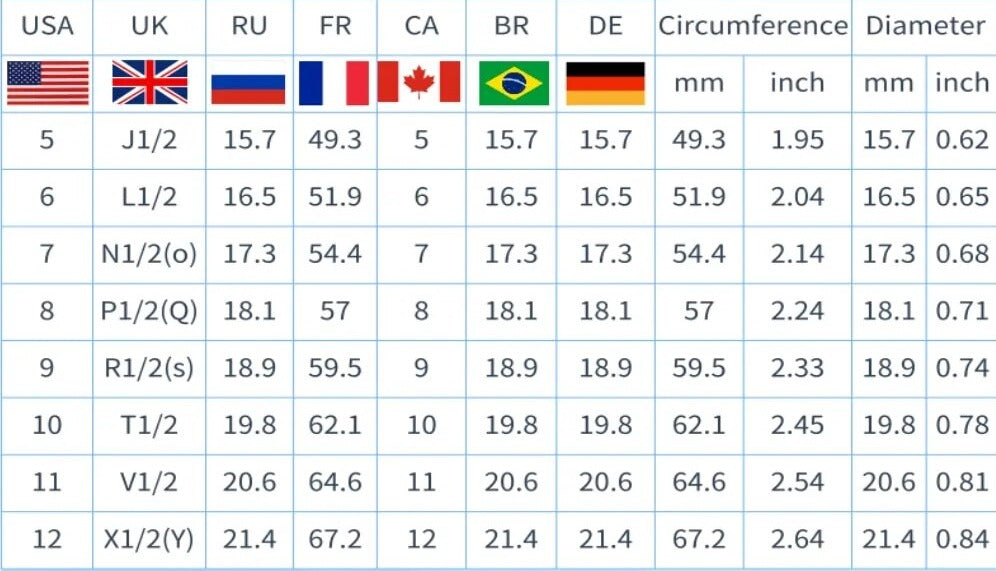
Task: Click the Circumference column header
Action: 752,26
